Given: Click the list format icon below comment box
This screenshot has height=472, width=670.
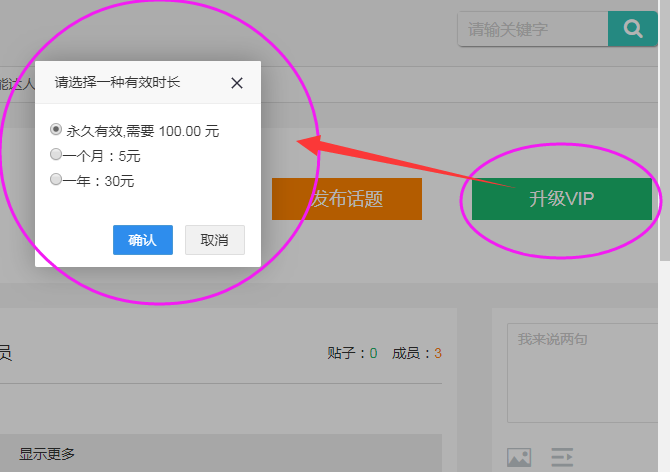Looking at the screenshot, I should tap(562, 457).
